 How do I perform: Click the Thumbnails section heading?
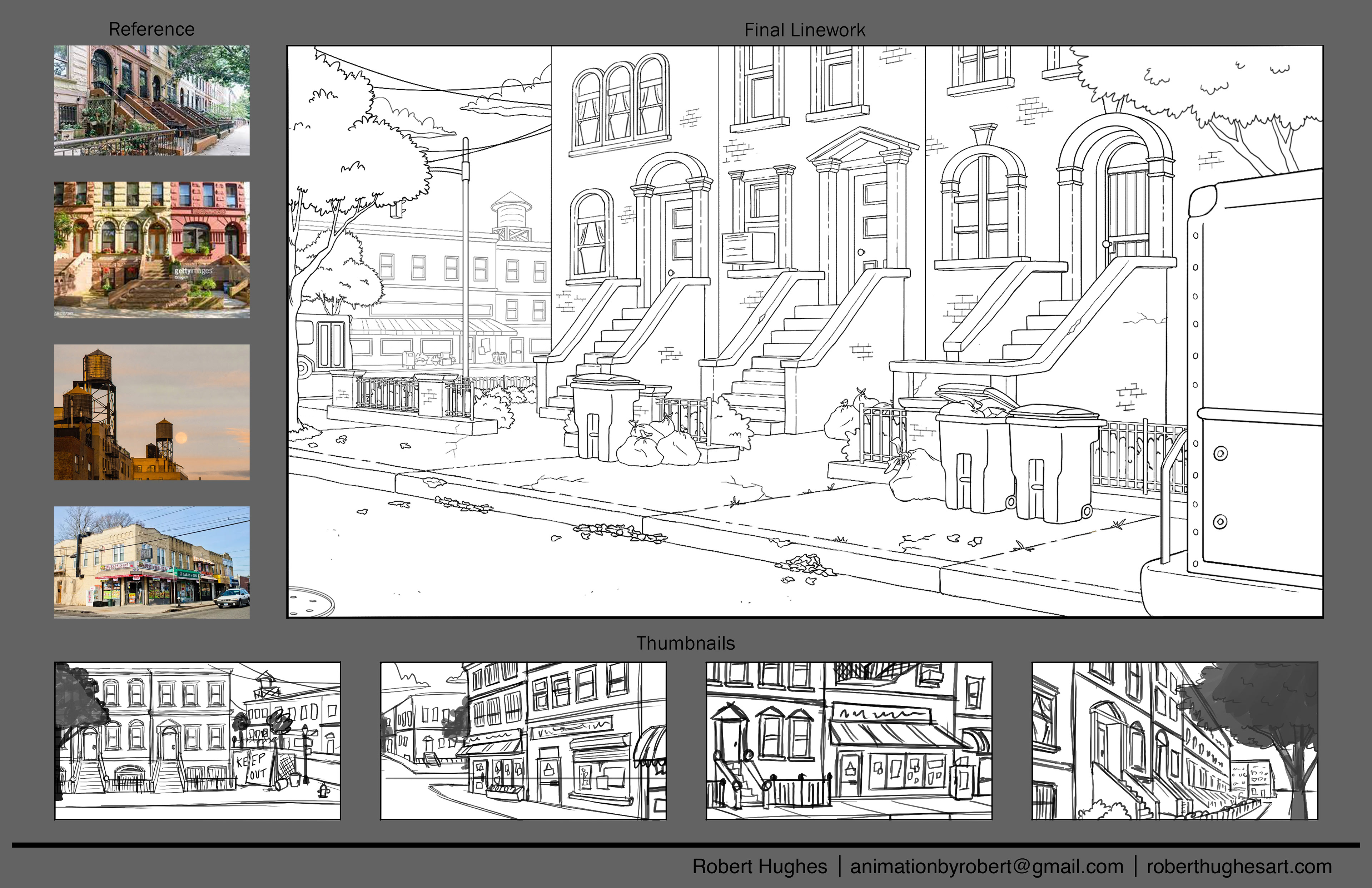[685, 643]
